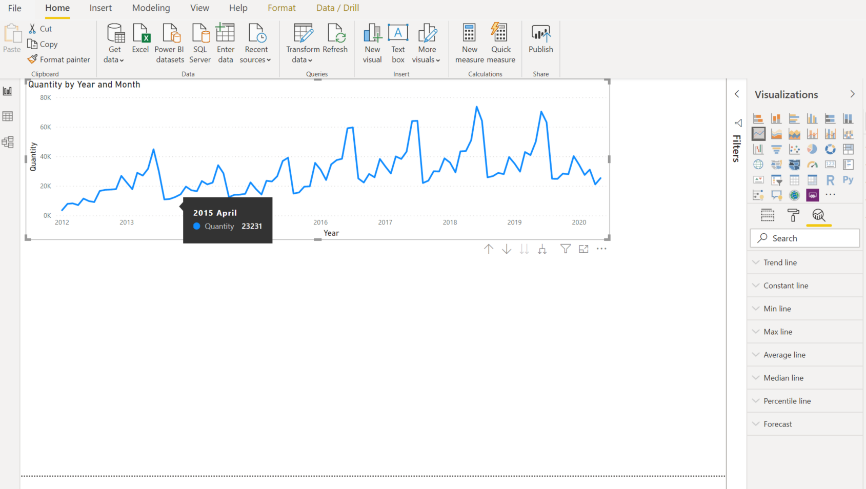Switch to Report view in left sidebar
866x489 pixels.
(8, 91)
